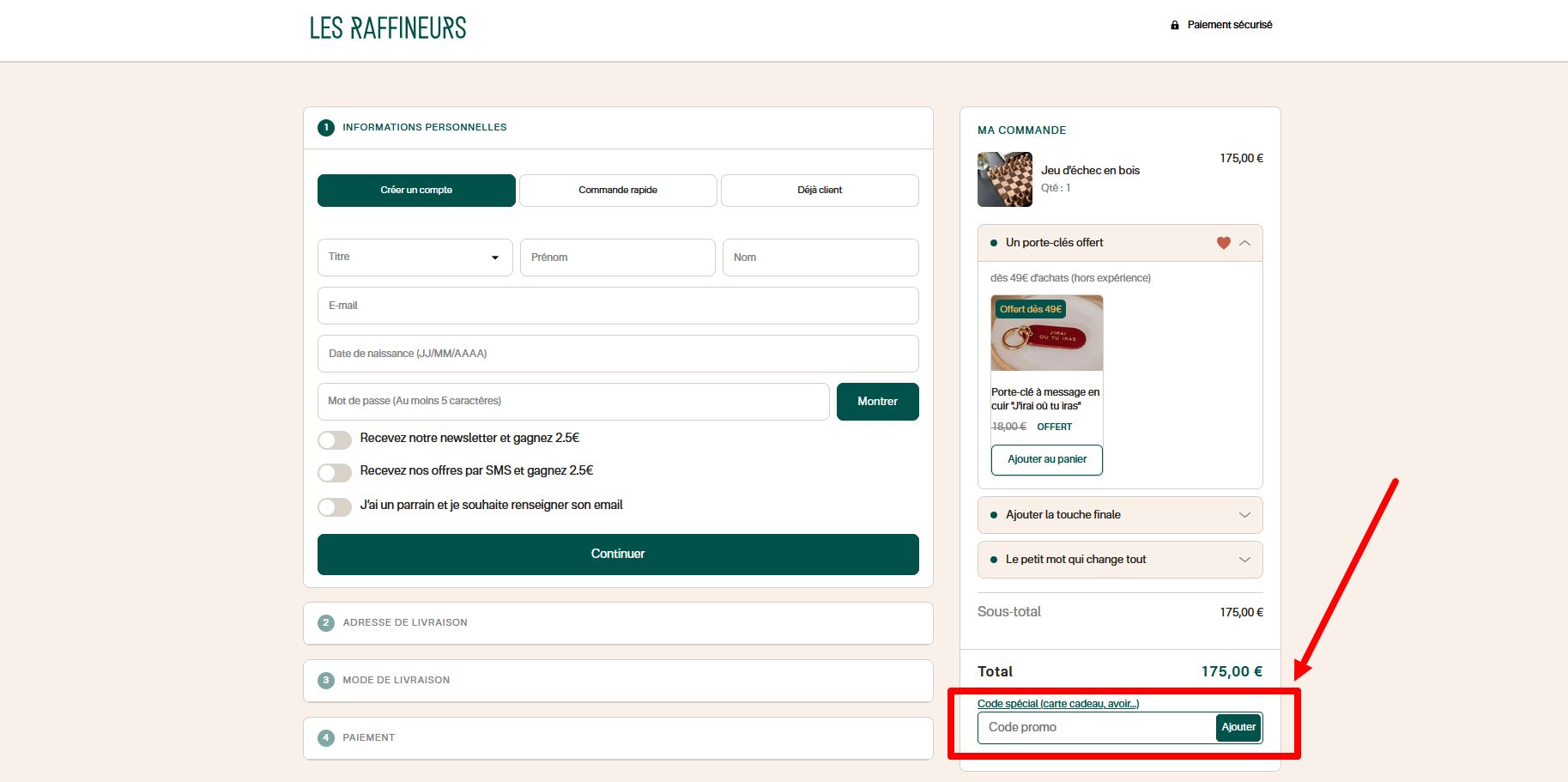
Task: Click the Continuer button
Action: tap(618, 555)
